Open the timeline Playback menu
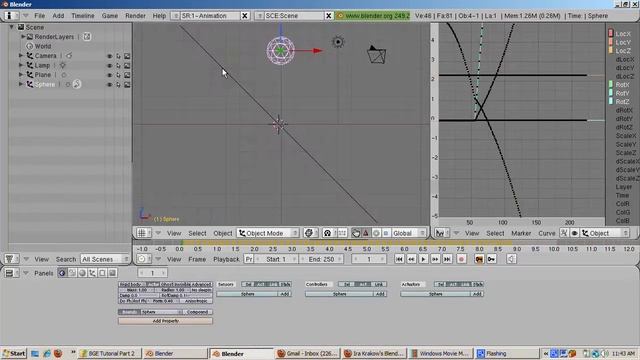The height and width of the screenshot is (360, 640). pos(226,259)
